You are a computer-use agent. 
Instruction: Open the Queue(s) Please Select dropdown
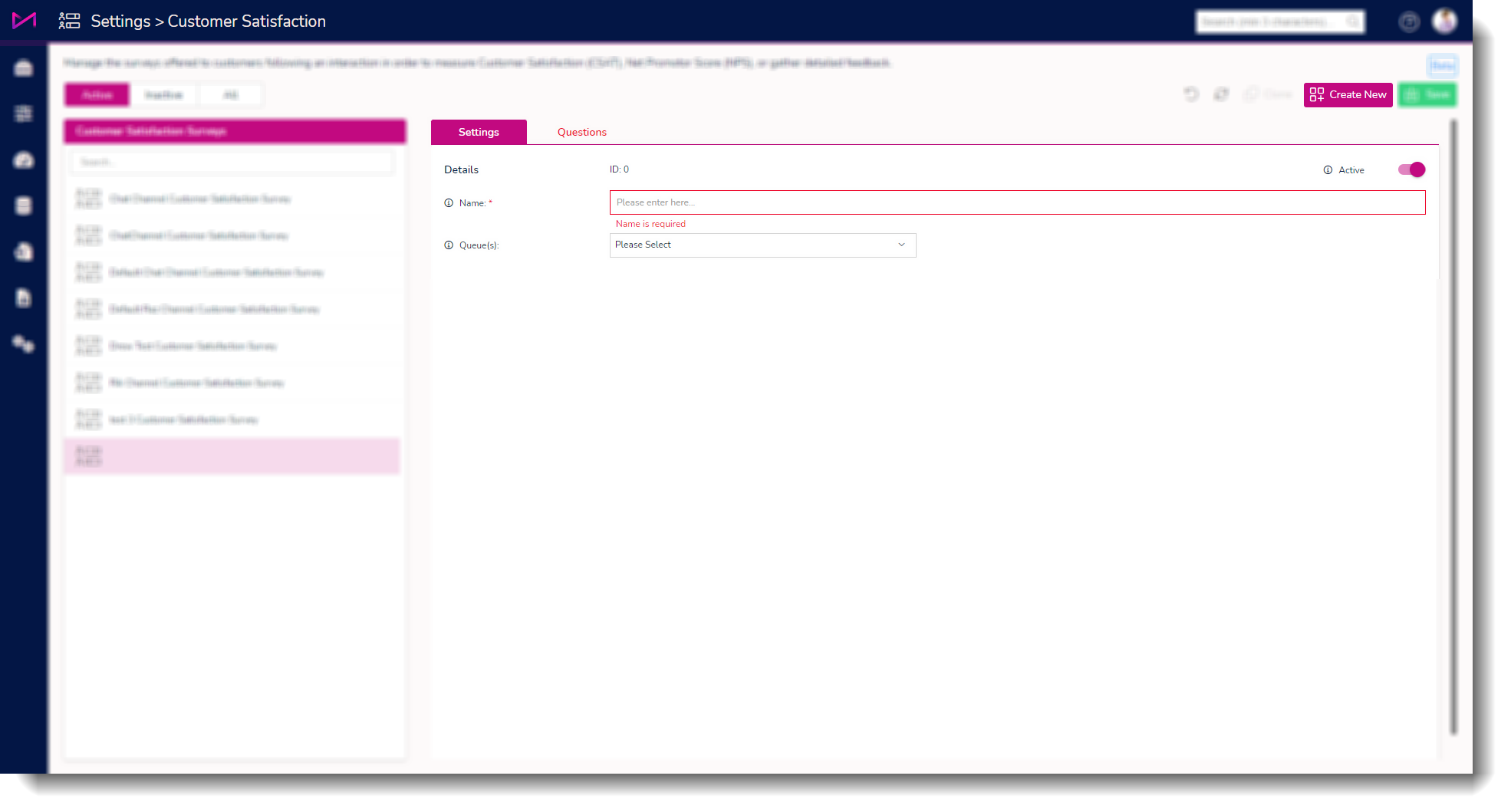tap(762, 245)
